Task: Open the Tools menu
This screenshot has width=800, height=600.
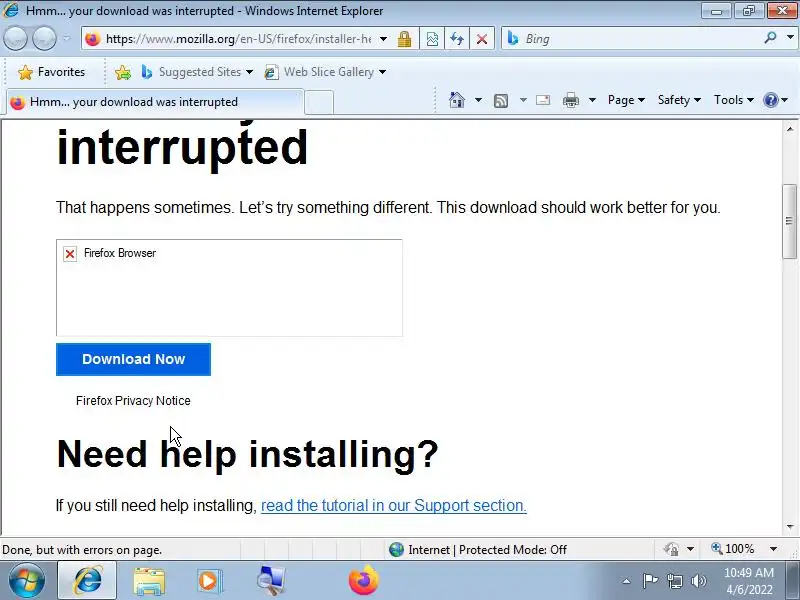Action: pyautogui.click(x=734, y=100)
